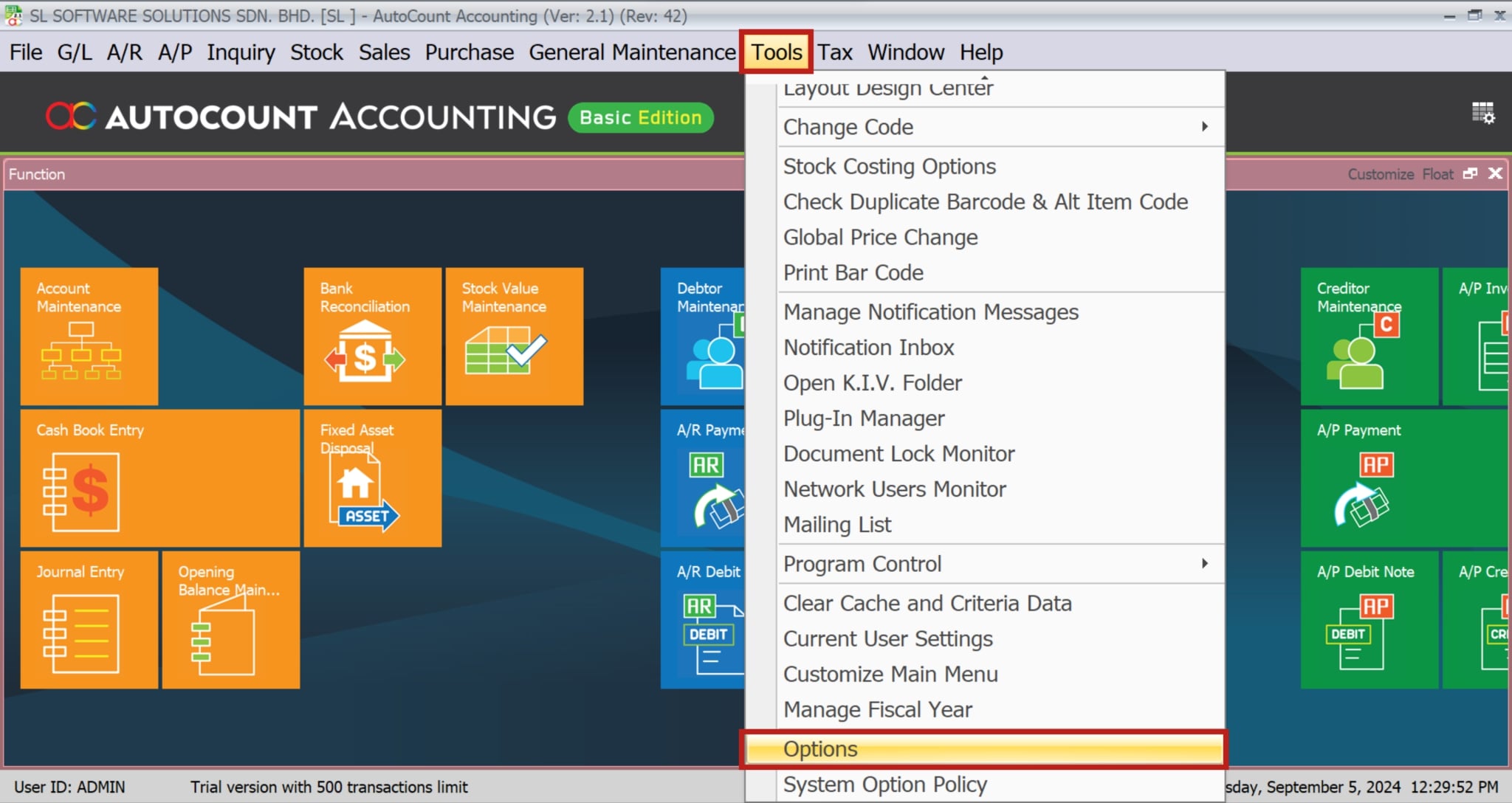Open the Tax menu
Viewport: 1512px width, 803px height.
pyautogui.click(x=835, y=52)
